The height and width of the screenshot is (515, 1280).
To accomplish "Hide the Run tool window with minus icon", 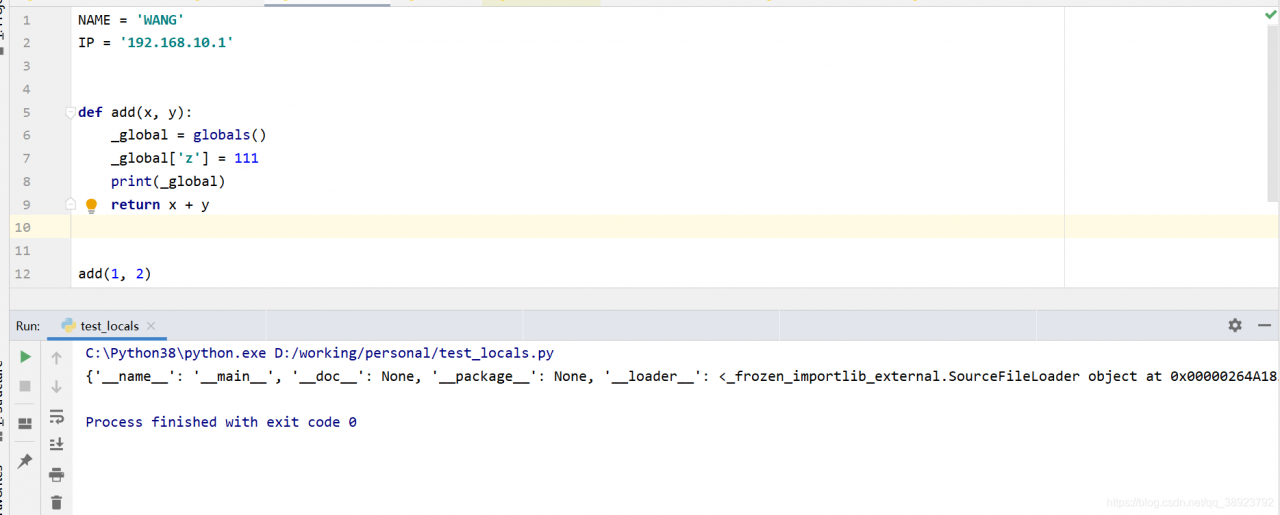I will click(x=1265, y=325).
